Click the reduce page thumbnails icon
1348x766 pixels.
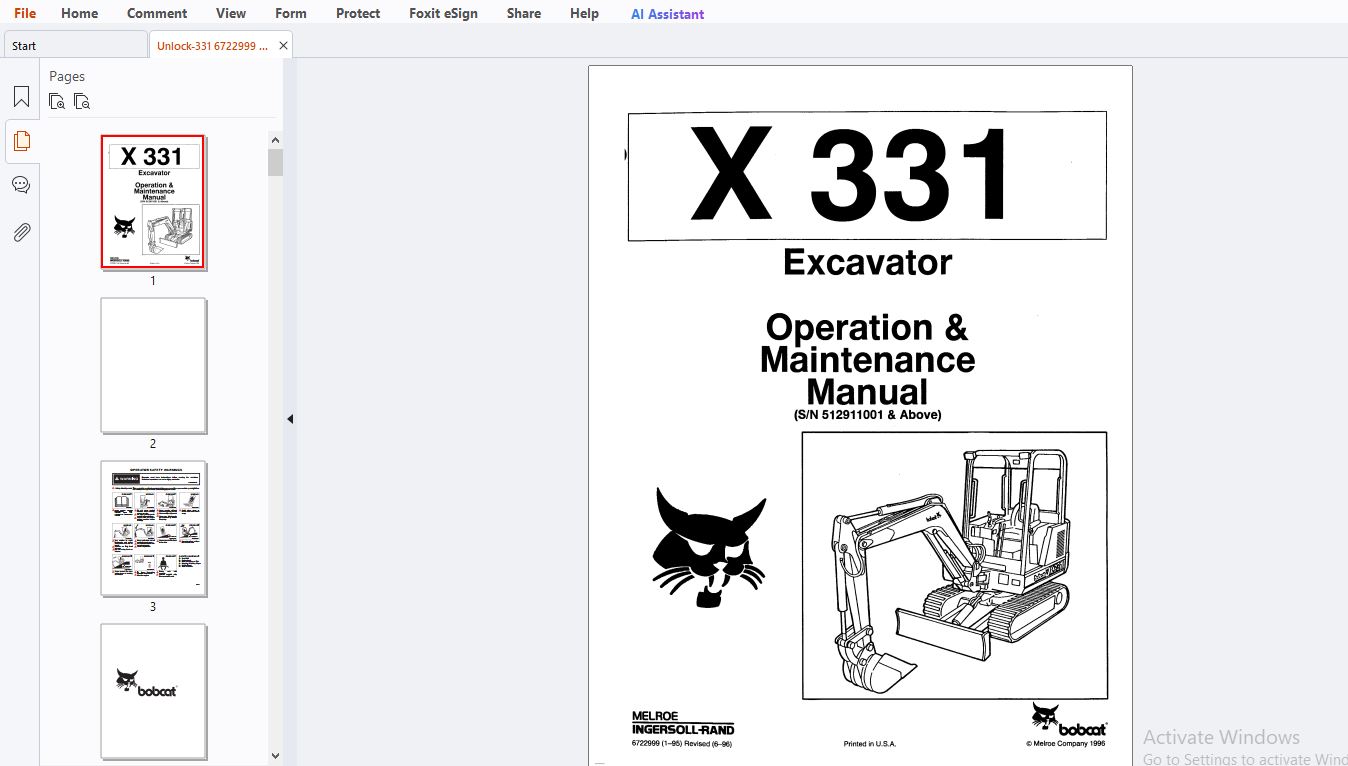click(x=82, y=101)
